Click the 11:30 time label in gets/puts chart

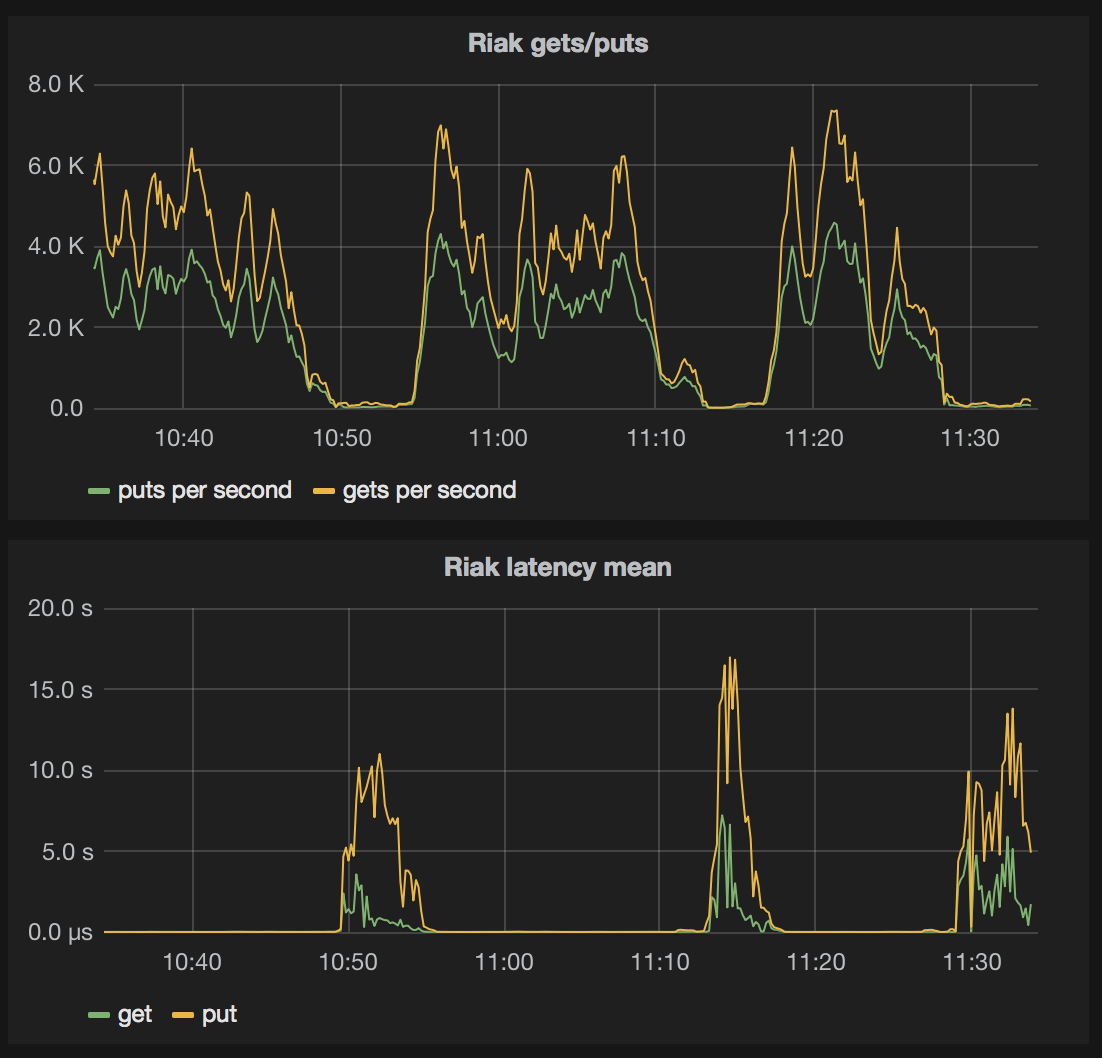click(971, 438)
